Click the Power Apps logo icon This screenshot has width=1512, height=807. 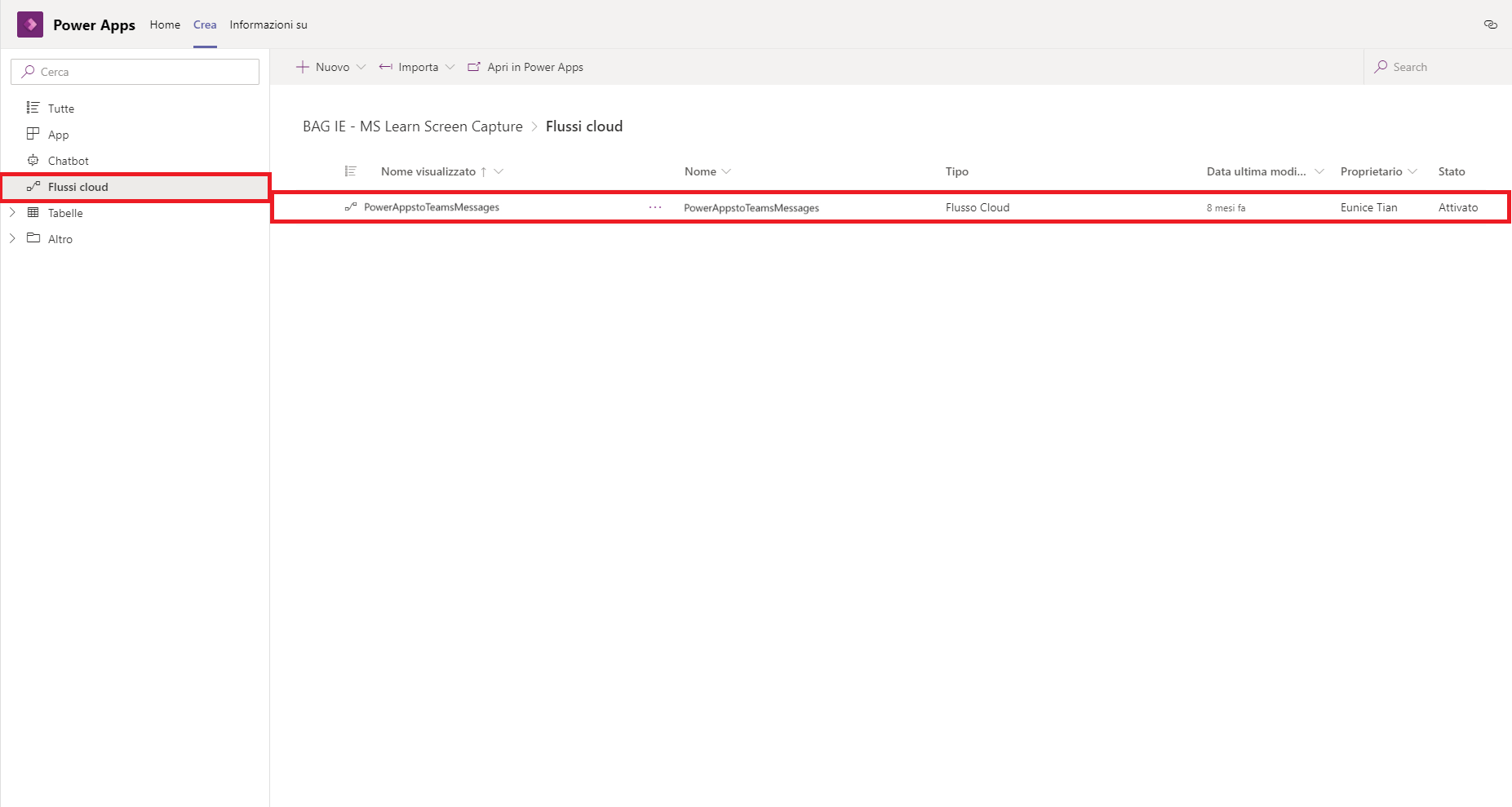(x=30, y=24)
